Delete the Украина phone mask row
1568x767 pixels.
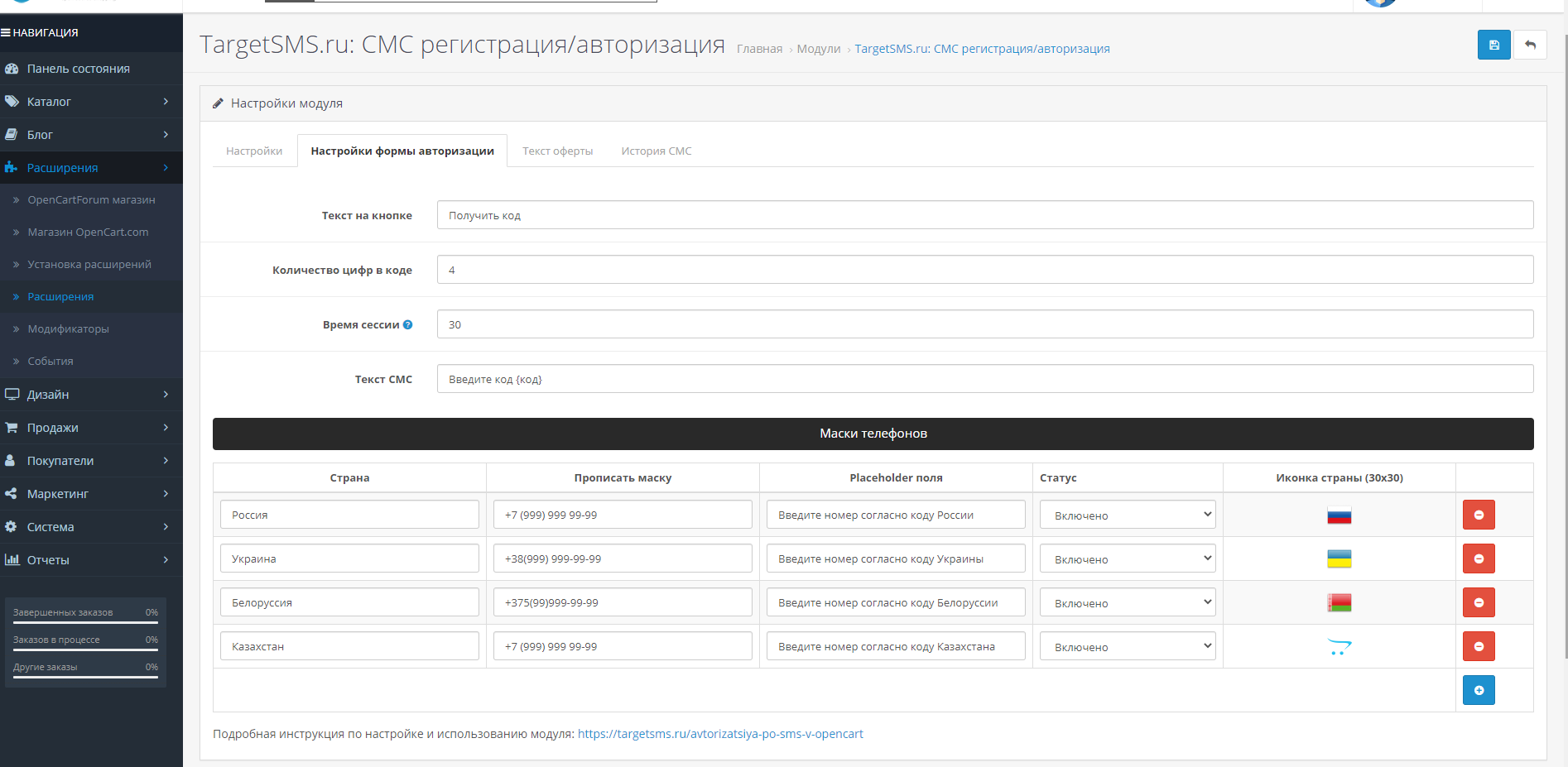point(1479,558)
